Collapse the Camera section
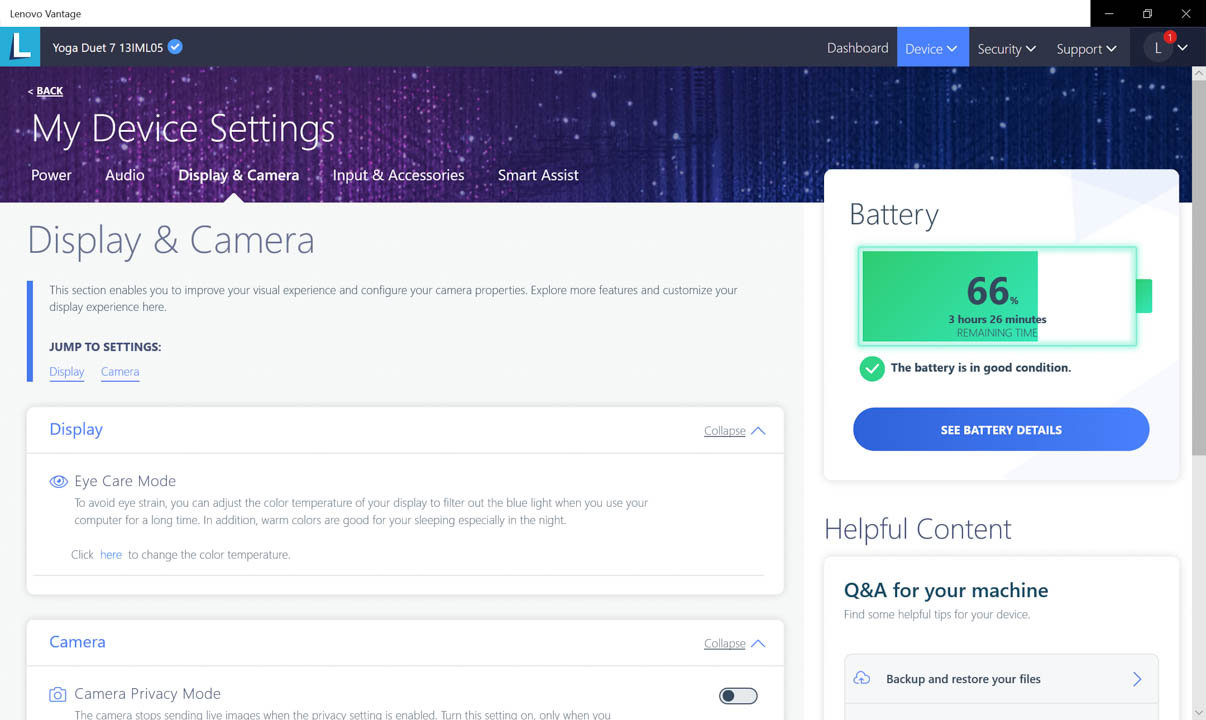Image resolution: width=1206 pixels, height=720 pixels. pos(734,643)
